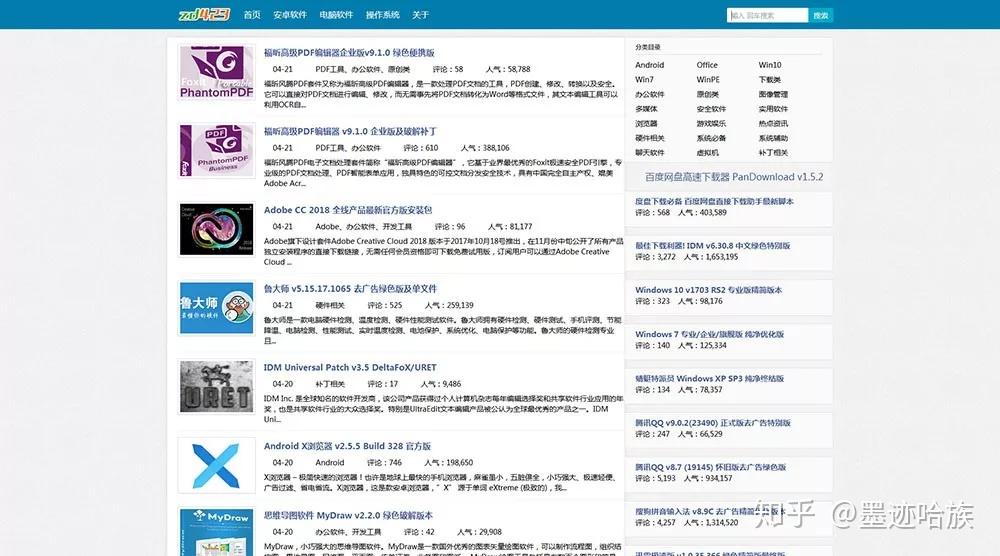Select the 浏览器 category
1000x556 pixels.
click(x=646, y=124)
